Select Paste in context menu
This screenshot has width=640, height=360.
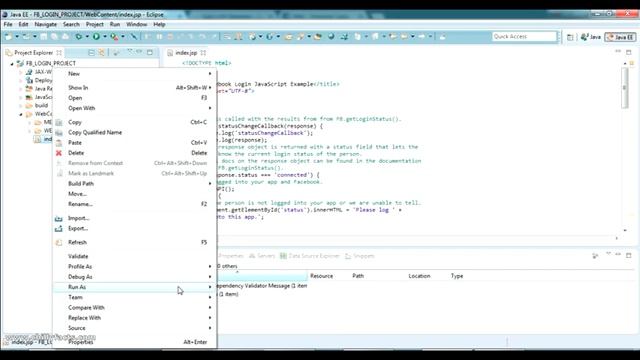click(x=135, y=142)
